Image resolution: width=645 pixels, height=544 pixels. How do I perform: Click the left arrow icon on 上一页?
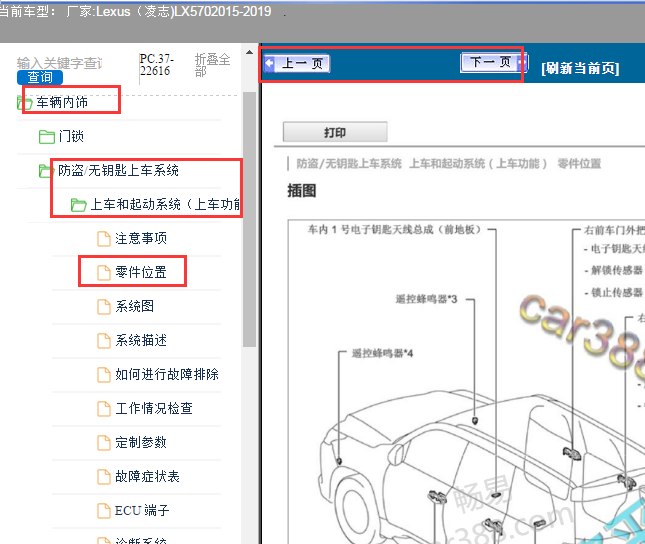269,63
